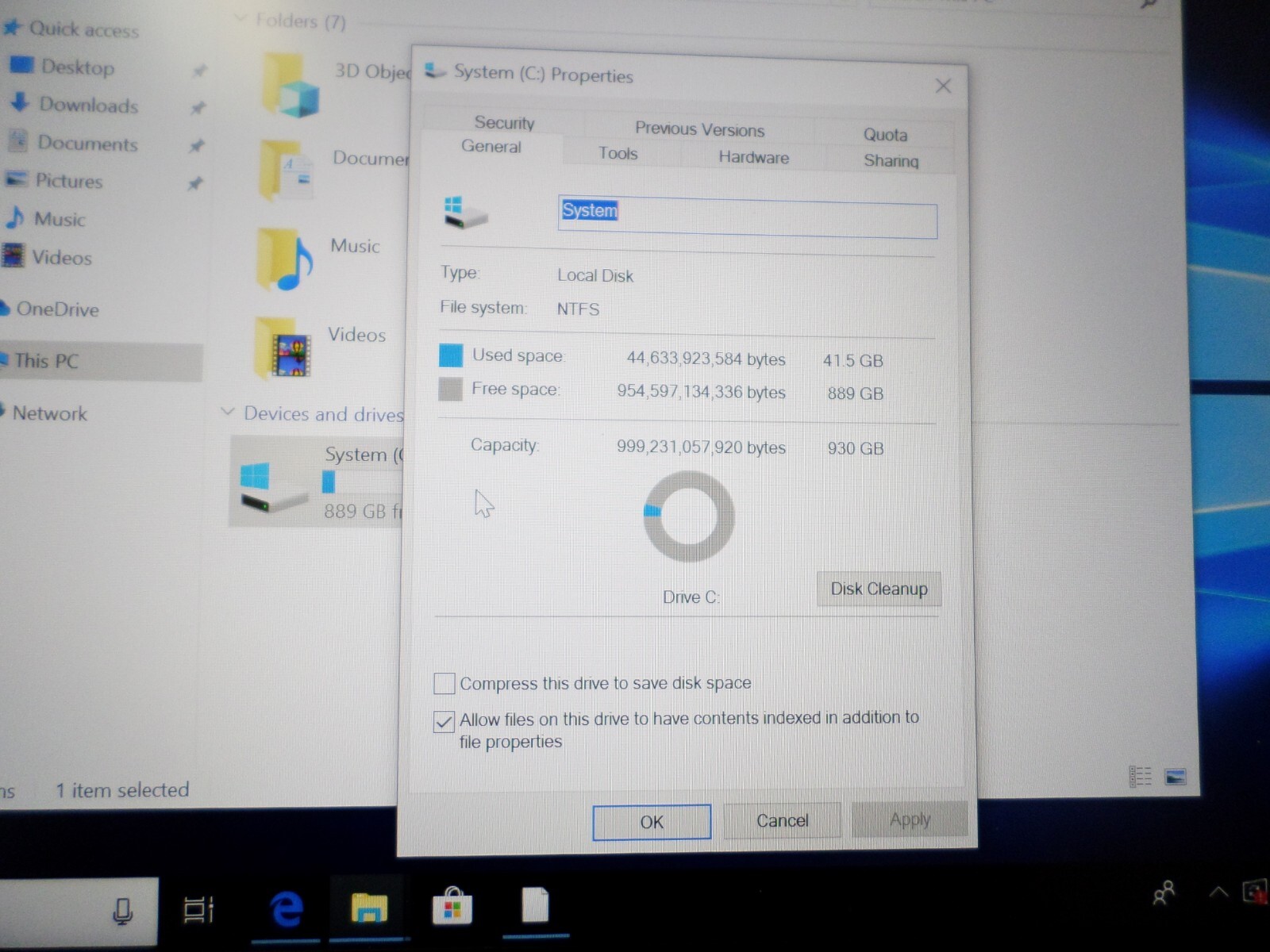The image size is (1270, 952).
Task: Select OneDrive in navigation pane
Action: click(x=57, y=309)
